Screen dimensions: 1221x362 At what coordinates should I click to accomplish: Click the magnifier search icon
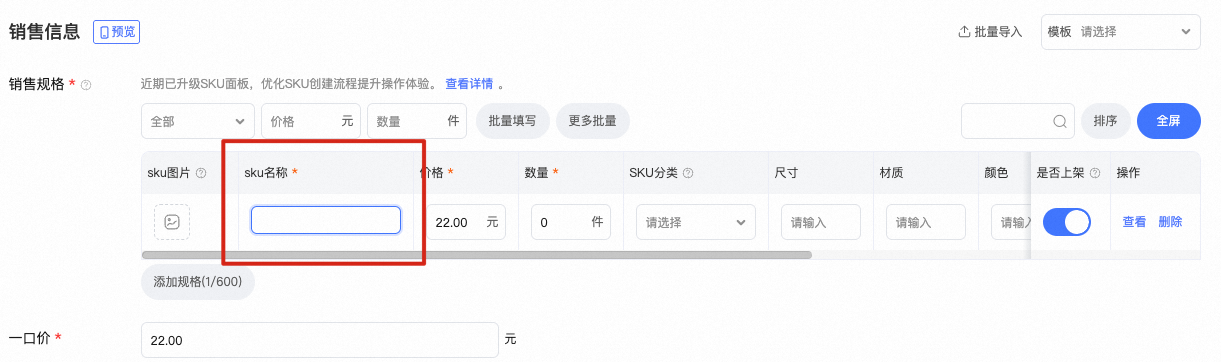[x=1060, y=121]
